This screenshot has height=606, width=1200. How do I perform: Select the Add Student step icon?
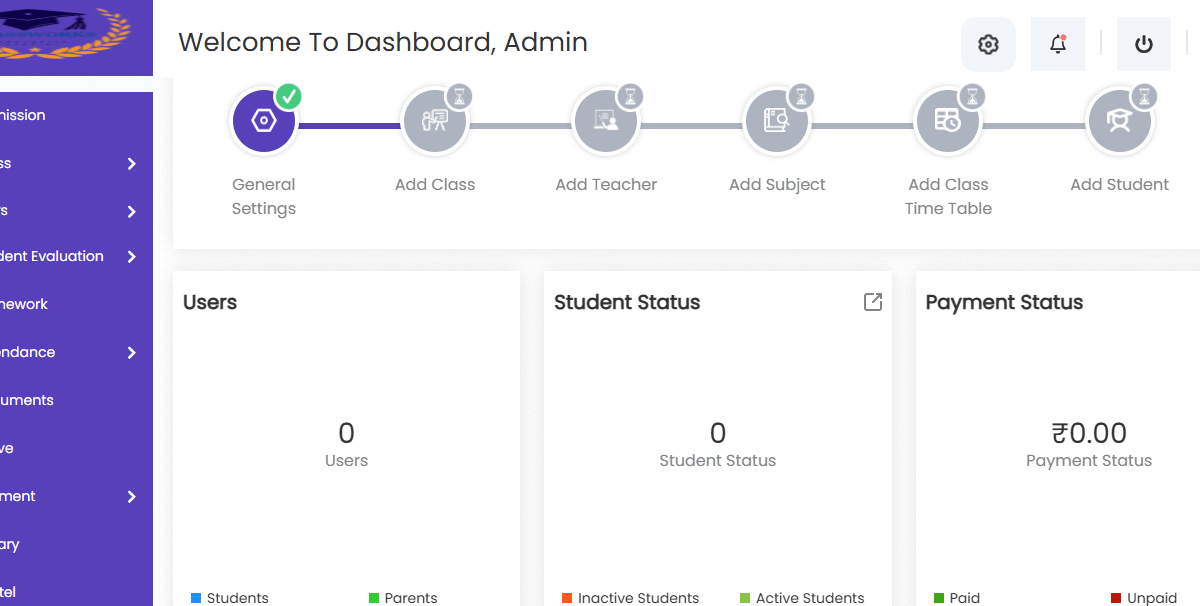click(1119, 121)
